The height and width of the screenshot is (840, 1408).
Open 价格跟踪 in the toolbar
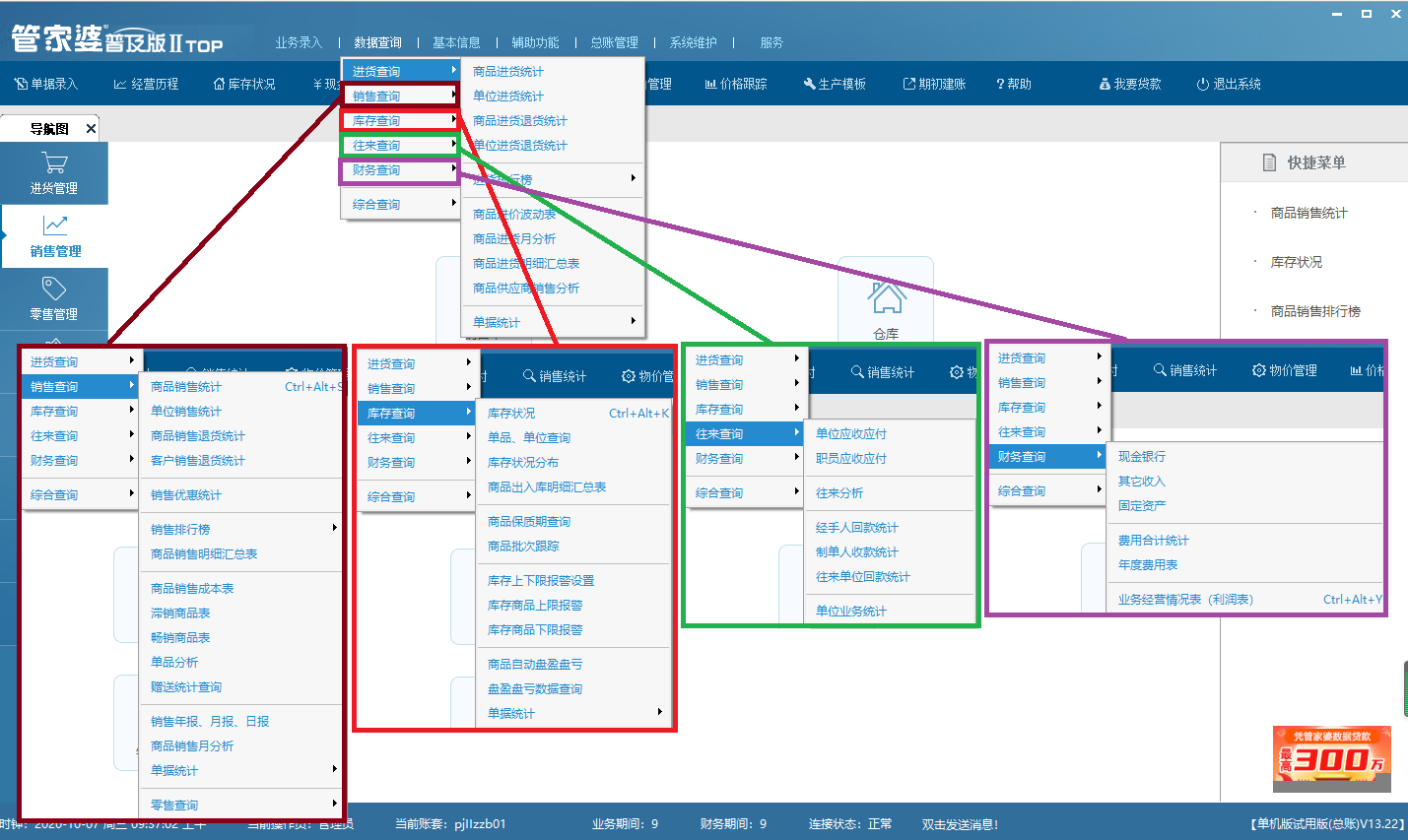pos(735,84)
